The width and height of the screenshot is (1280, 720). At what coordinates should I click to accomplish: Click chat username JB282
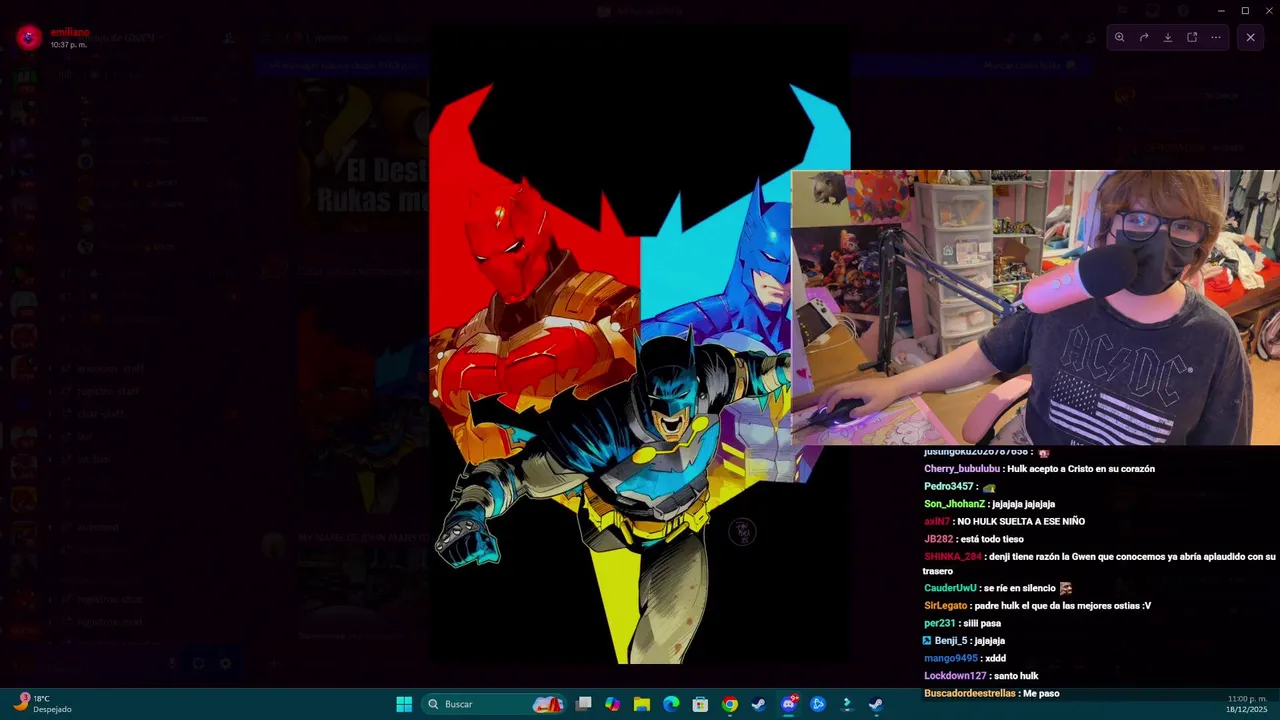938,539
